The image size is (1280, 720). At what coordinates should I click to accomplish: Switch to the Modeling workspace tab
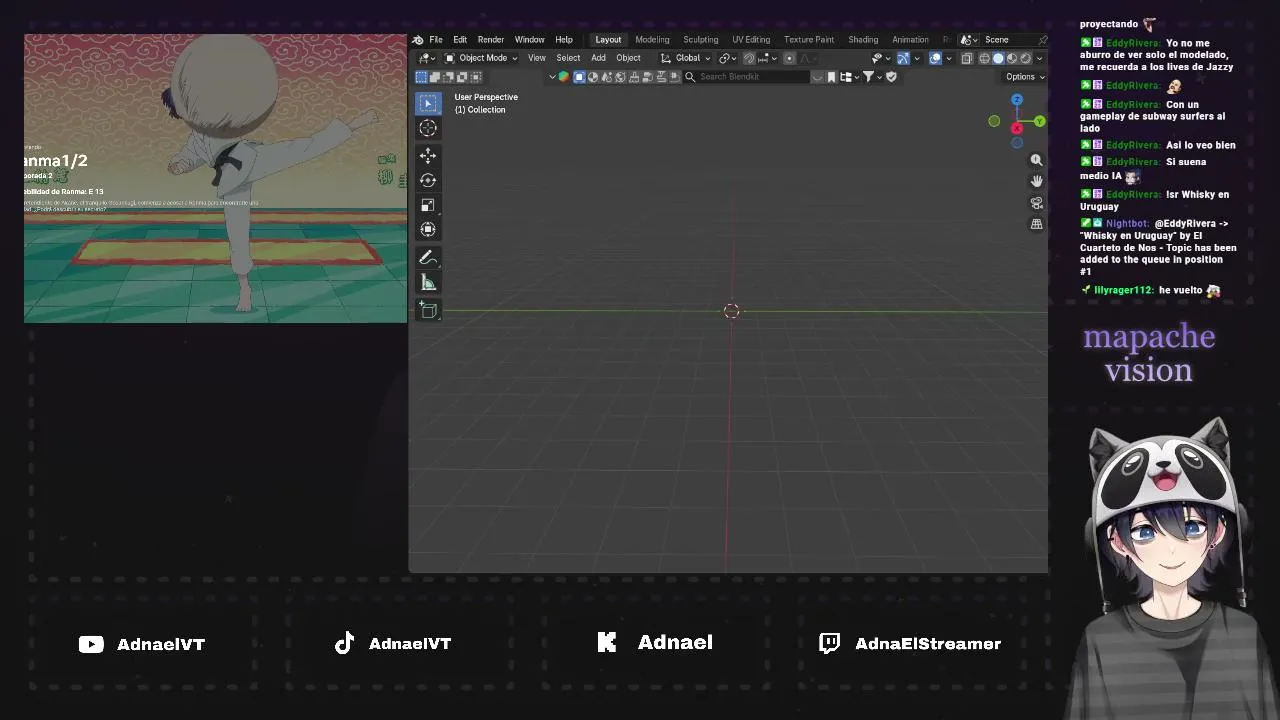[x=652, y=40]
